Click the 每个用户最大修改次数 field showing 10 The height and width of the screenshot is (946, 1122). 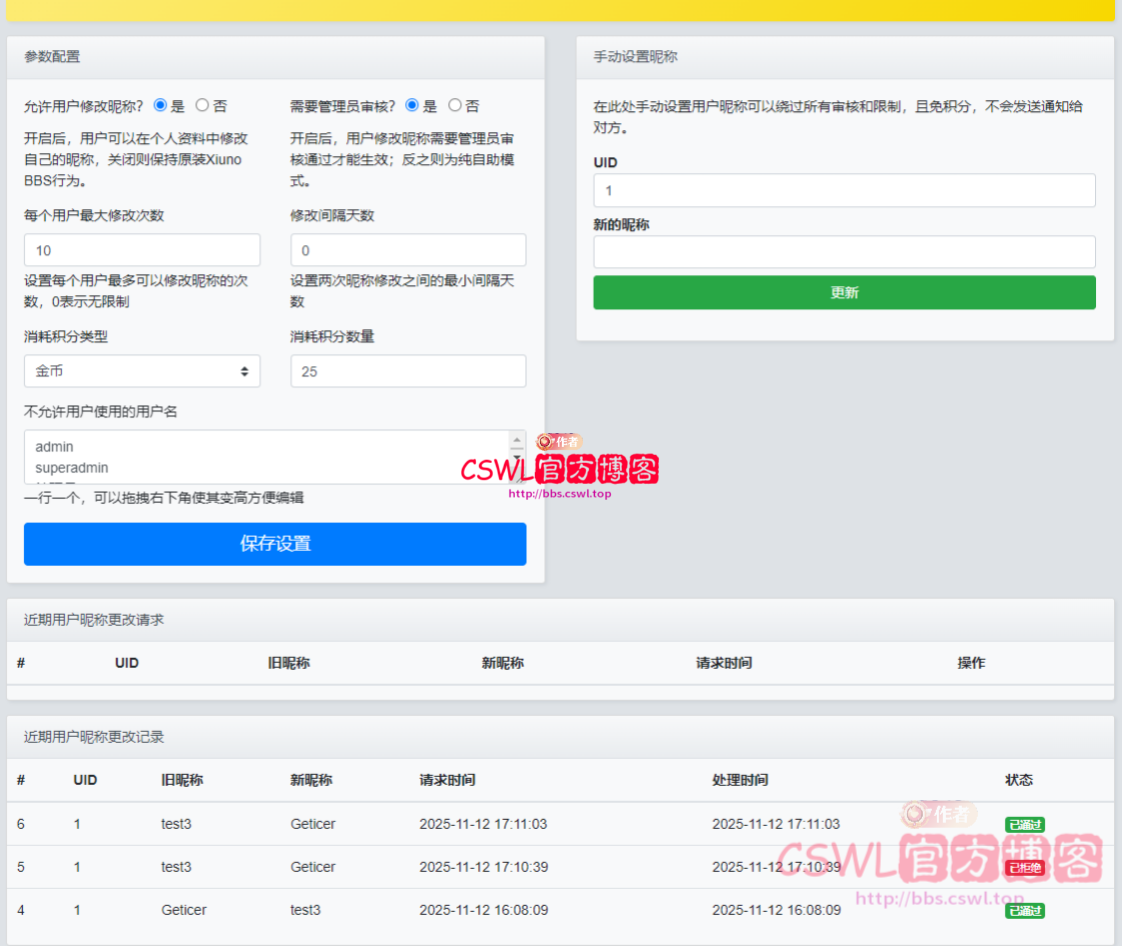[x=141, y=249]
